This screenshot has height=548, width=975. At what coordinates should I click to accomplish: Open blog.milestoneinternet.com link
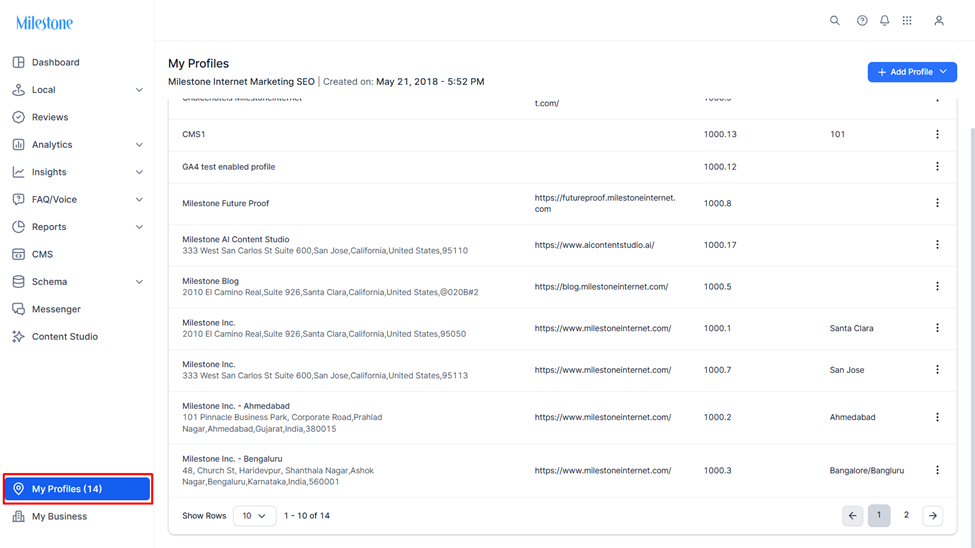[x=601, y=287]
